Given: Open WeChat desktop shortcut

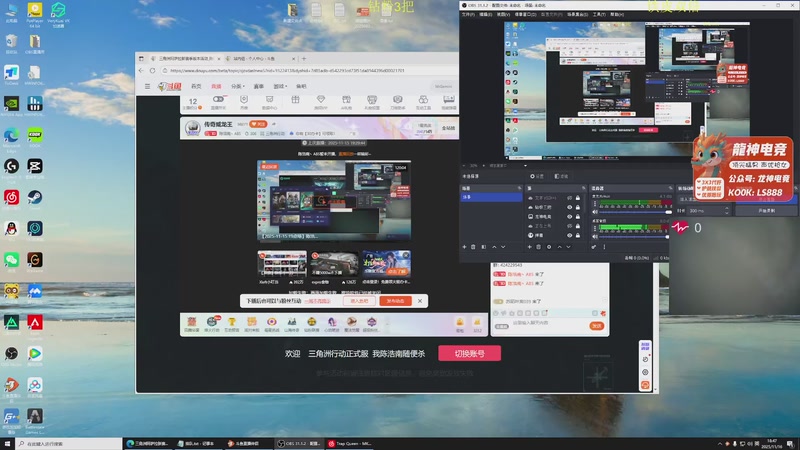Looking at the screenshot, I should point(11,260).
